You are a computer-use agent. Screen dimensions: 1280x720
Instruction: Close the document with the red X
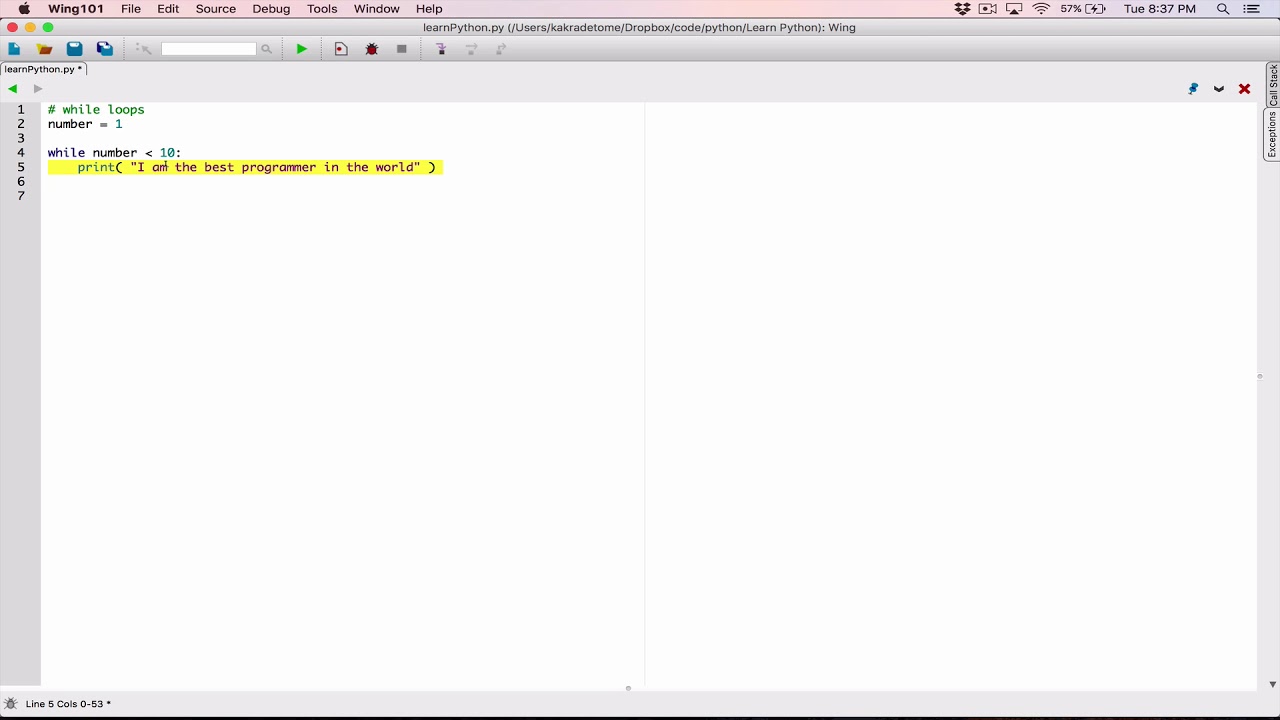pos(1245,89)
